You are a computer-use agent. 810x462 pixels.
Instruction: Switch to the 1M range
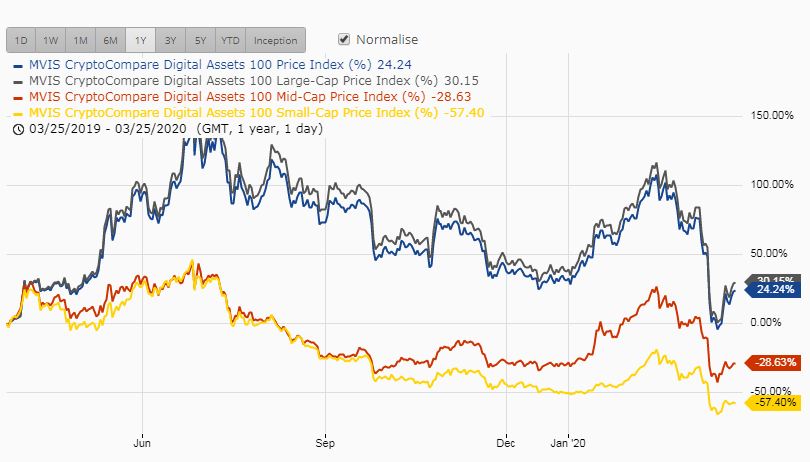click(81, 40)
